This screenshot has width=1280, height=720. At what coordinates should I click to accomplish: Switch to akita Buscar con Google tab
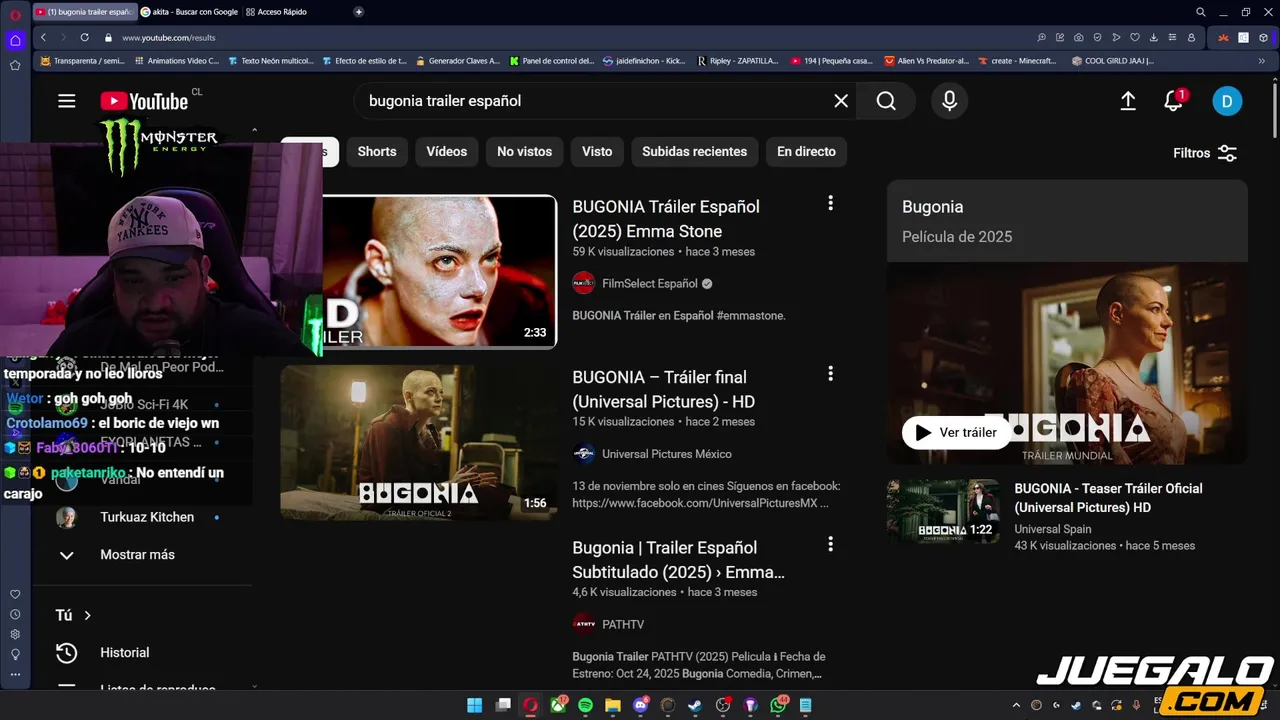(190, 12)
